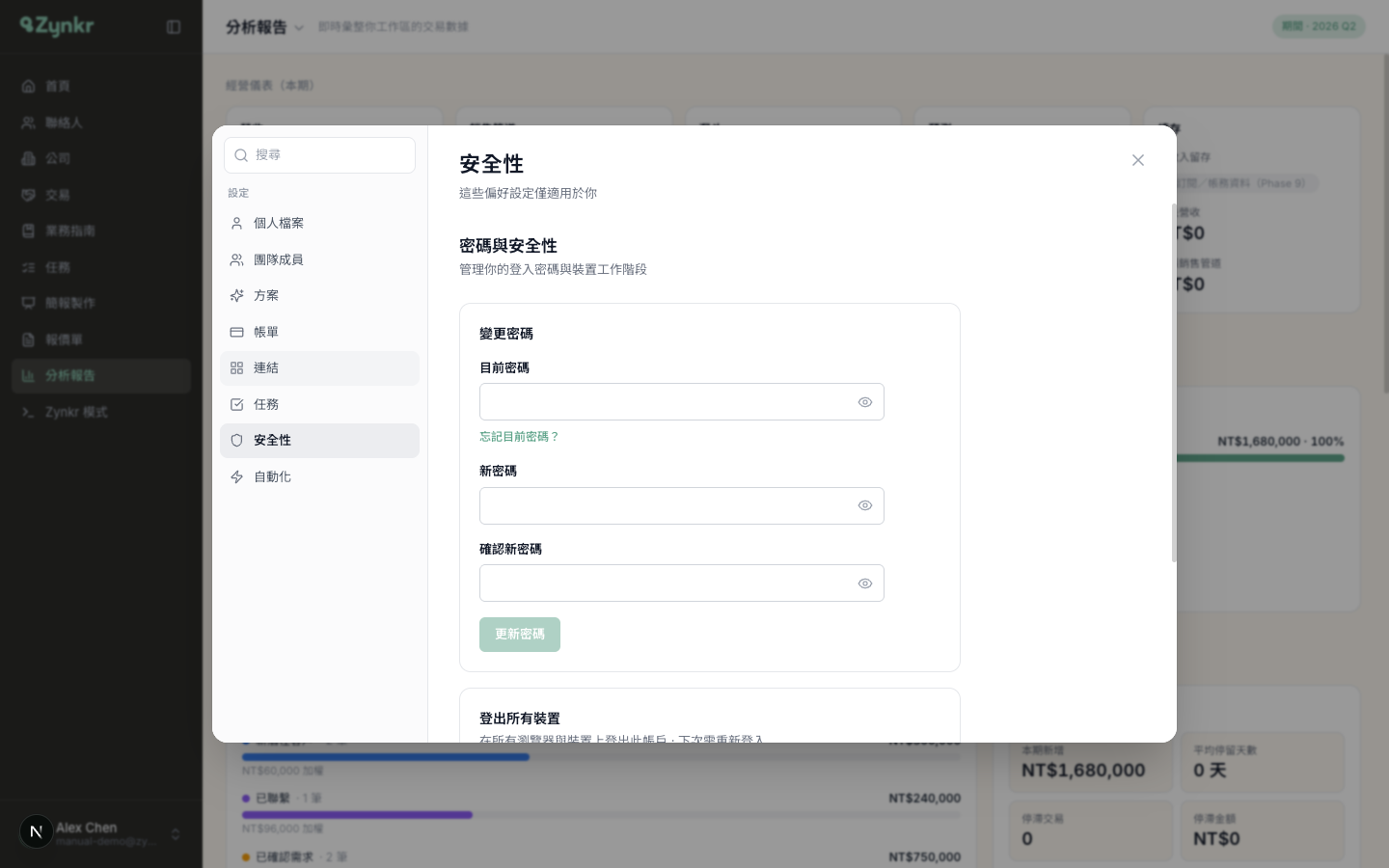Click the 安全性 dialog heading
The height and width of the screenshot is (868, 1389).
click(x=492, y=164)
